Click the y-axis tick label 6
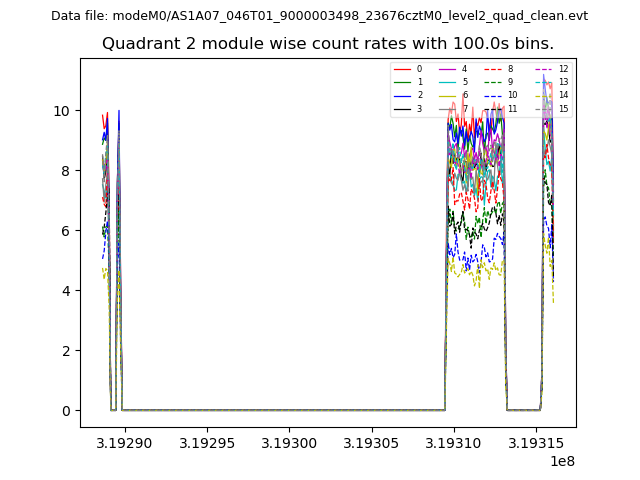 66,231
